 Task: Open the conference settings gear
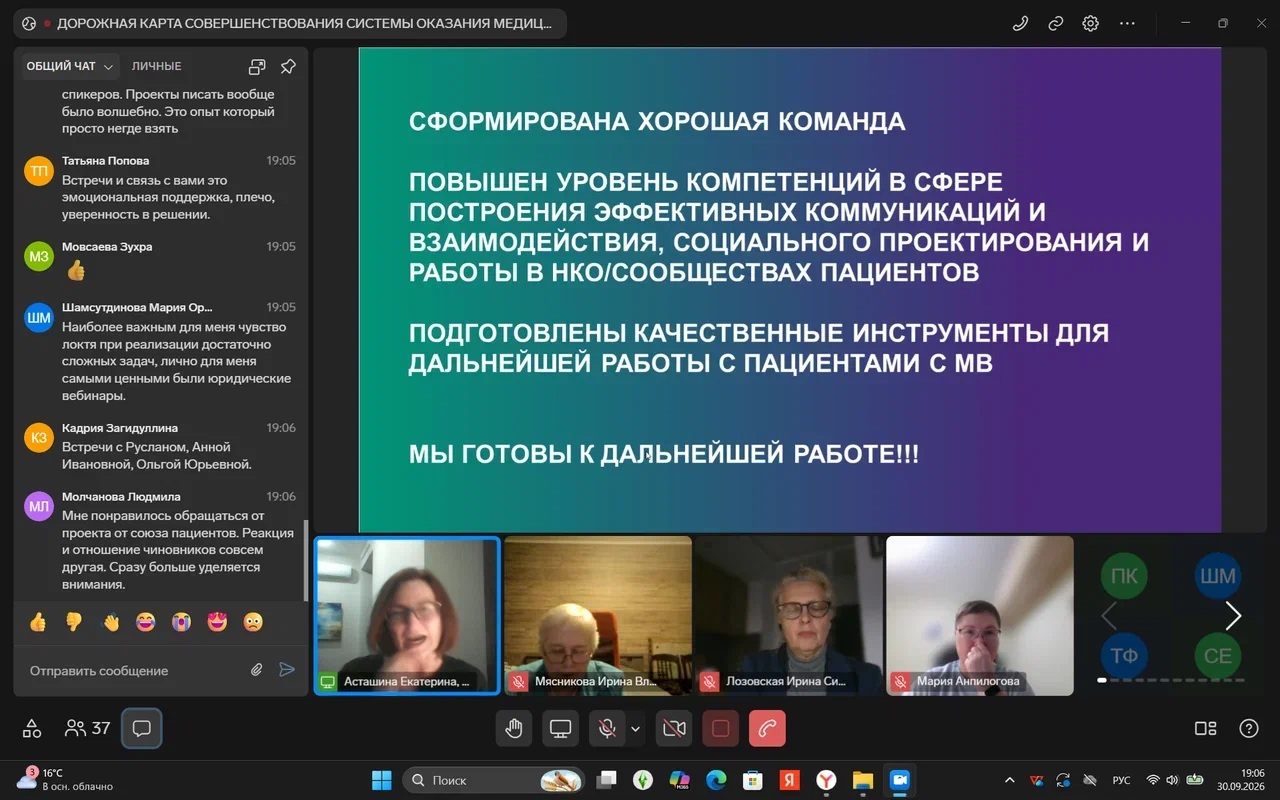(x=1091, y=23)
